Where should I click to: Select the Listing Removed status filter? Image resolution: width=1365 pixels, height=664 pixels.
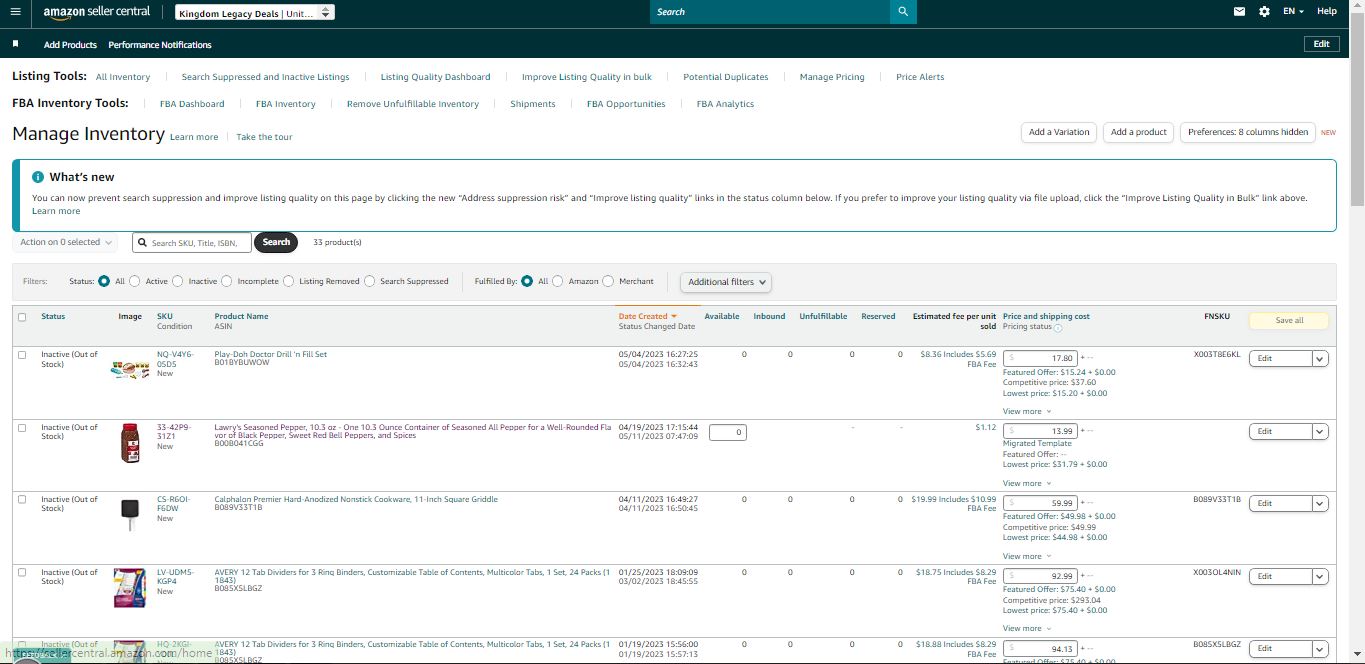[x=289, y=282]
